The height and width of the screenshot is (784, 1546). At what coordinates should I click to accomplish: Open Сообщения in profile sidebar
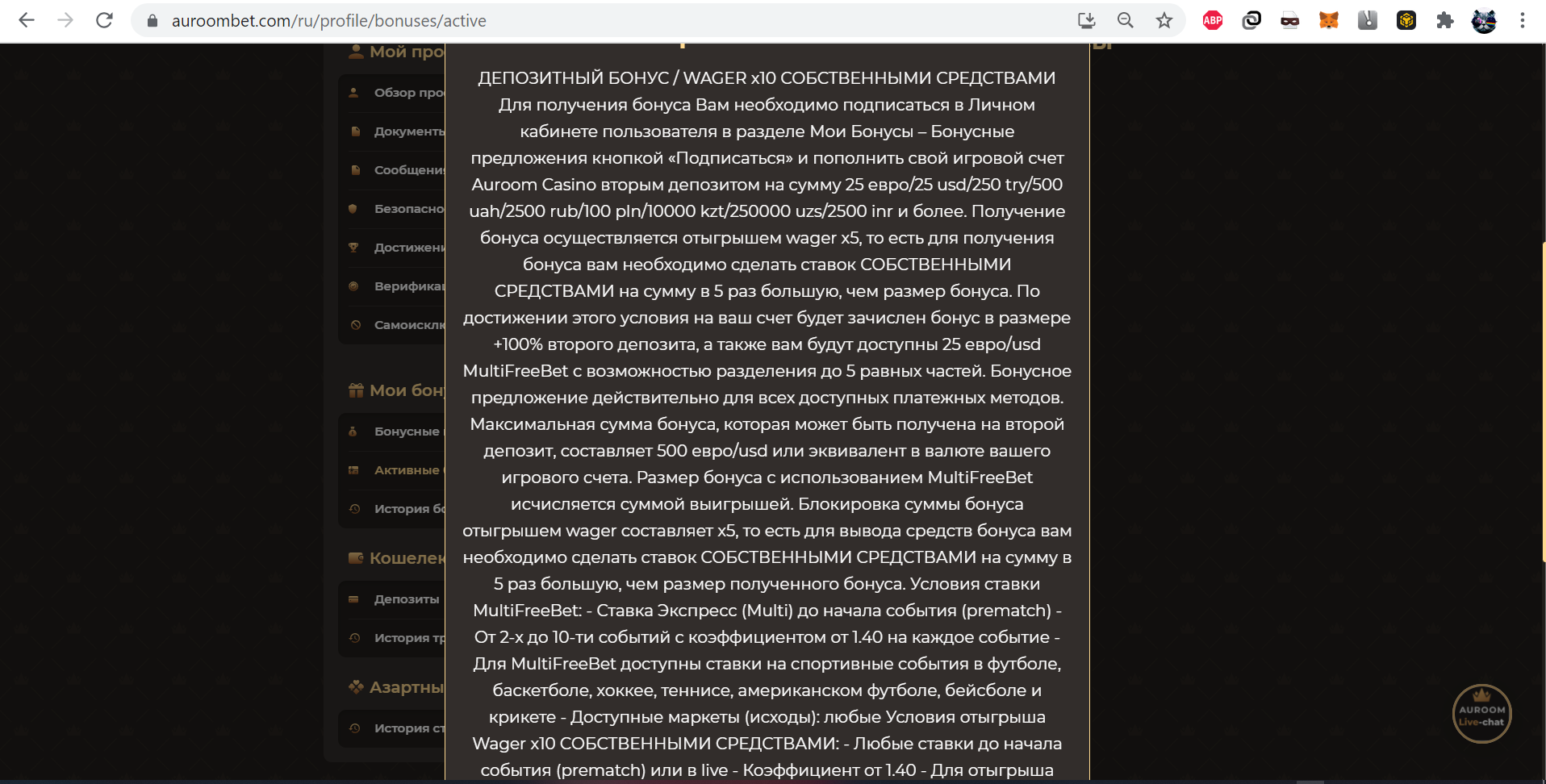tap(392, 170)
